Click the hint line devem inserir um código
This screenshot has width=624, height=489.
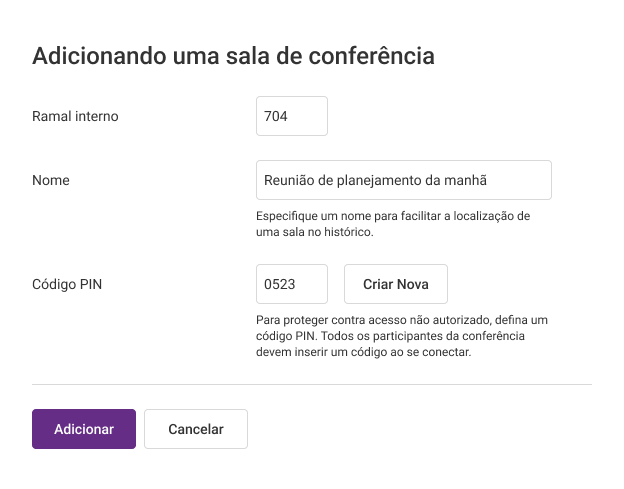coord(363,352)
